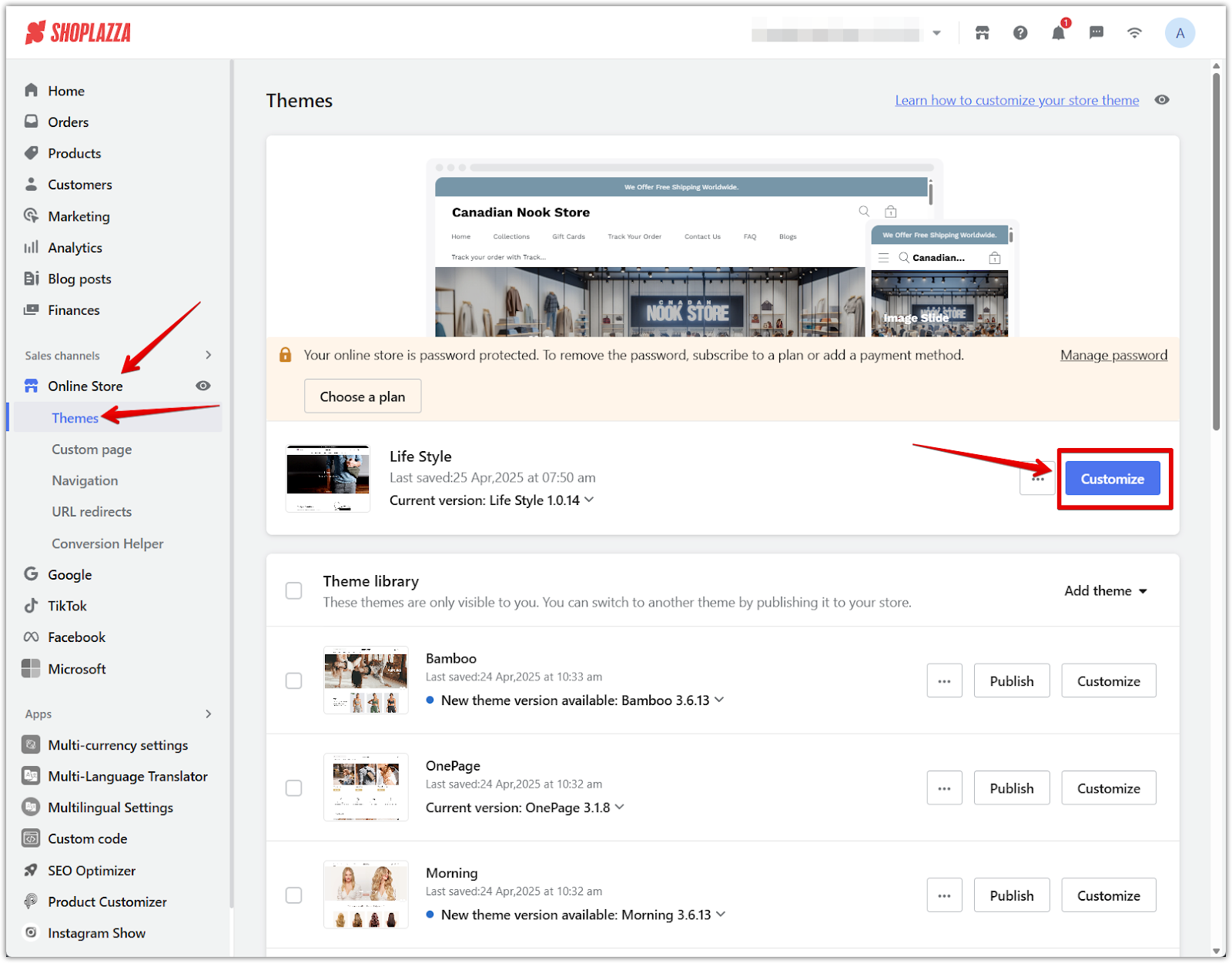Viewport: 1232px width, 963px height.
Task: Open the help question mark icon
Action: [x=1020, y=33]
